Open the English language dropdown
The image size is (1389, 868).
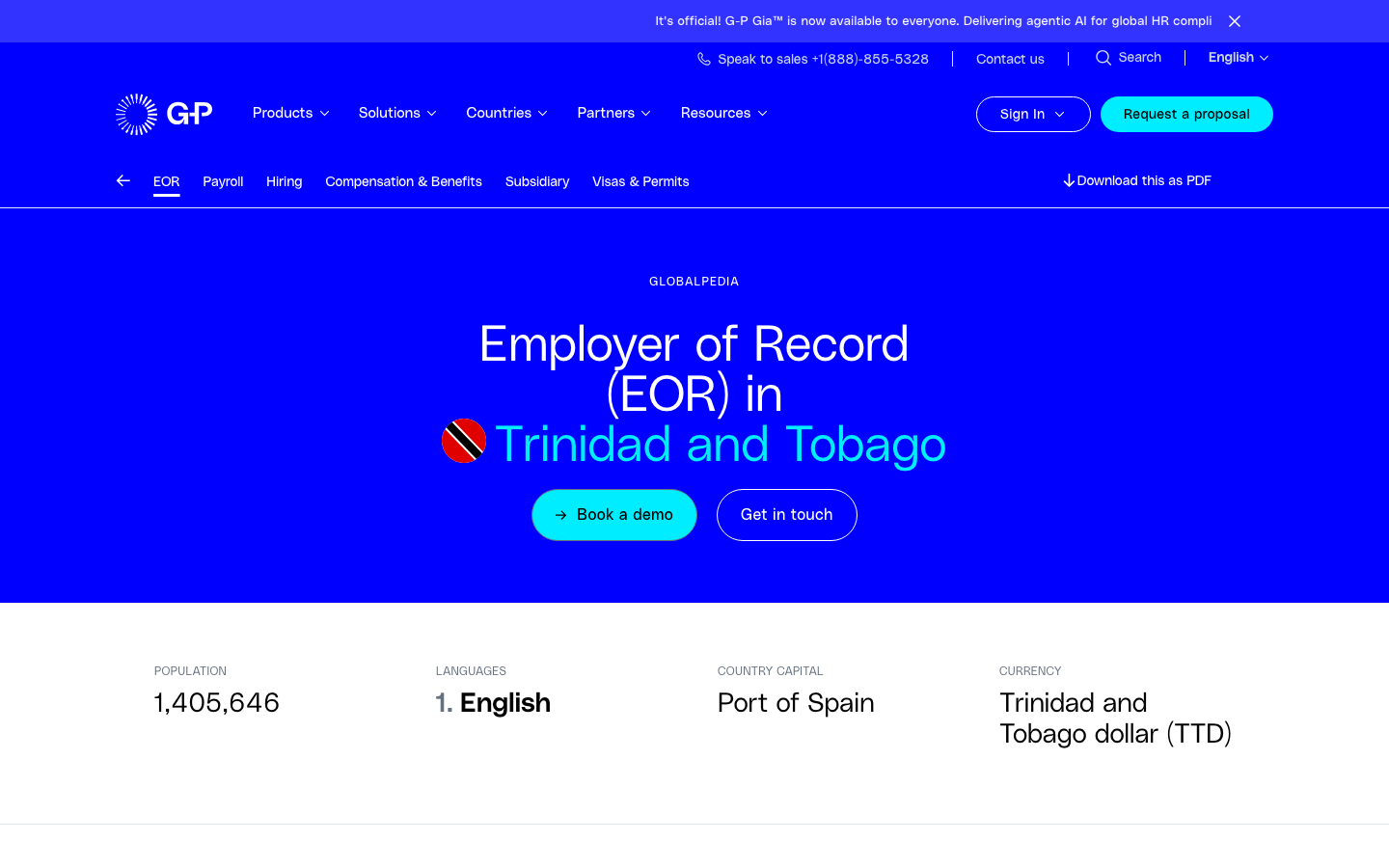(x=1239, y=58)
